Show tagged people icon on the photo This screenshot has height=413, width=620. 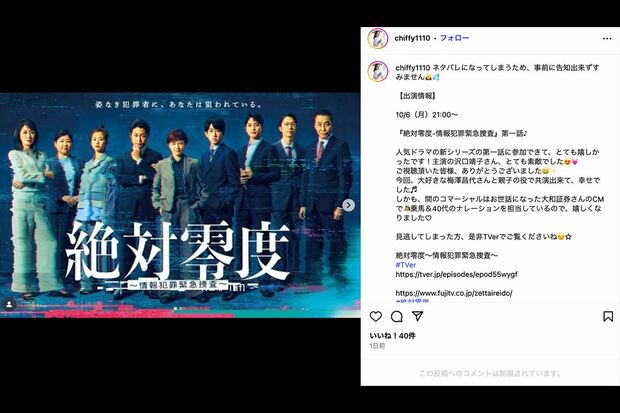pyautogui.click(x=8, y=304)
